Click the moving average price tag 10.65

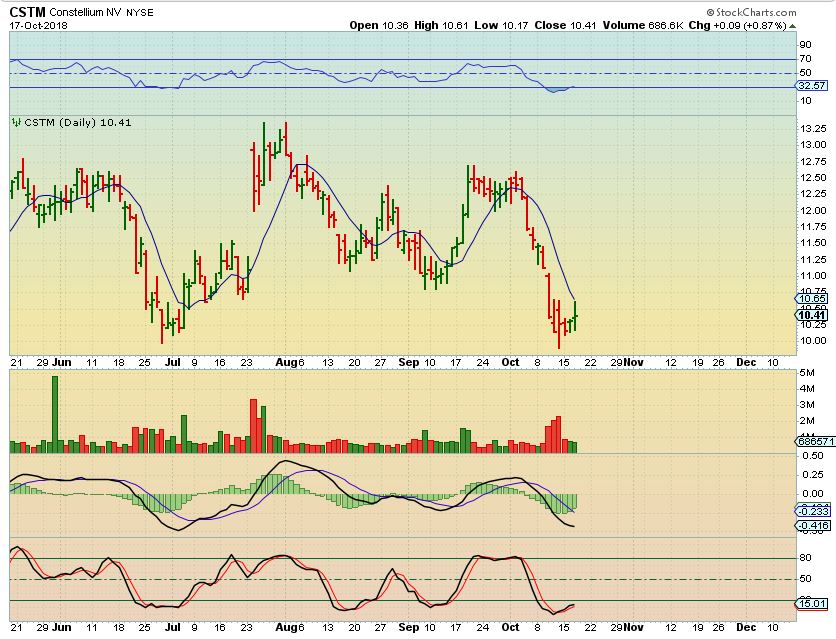pyautogui.click(x=811, y=298)
